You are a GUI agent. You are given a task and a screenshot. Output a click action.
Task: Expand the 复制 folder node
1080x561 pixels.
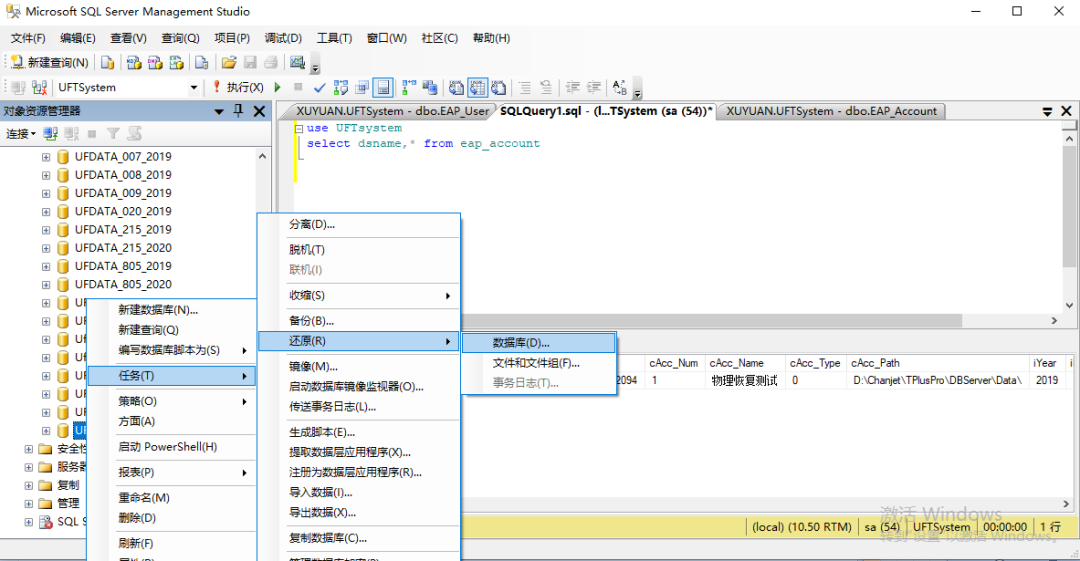coord(29,485)
